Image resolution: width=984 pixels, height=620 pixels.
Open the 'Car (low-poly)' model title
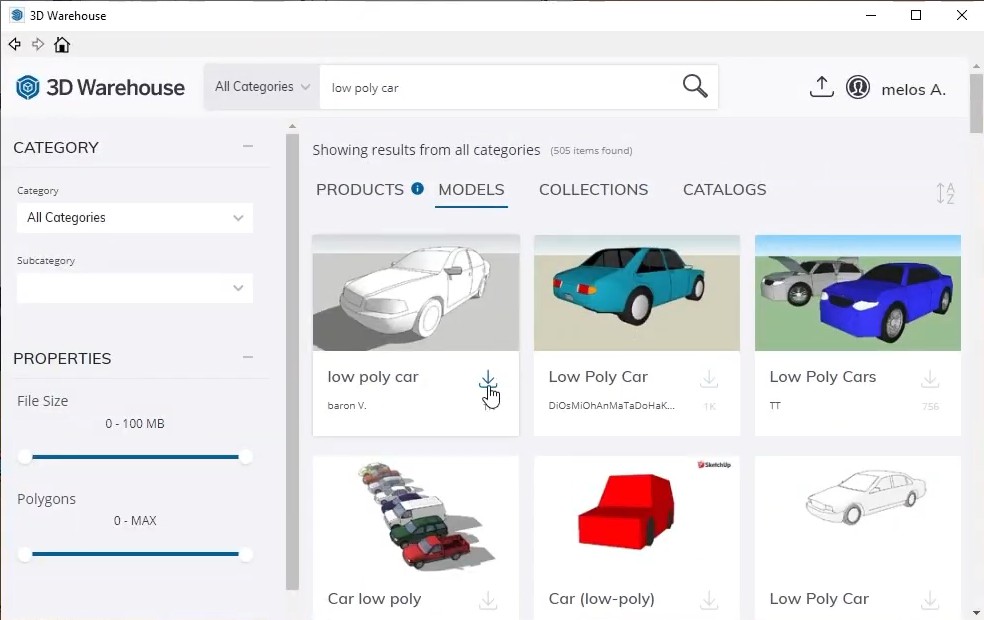pos(601,599)
